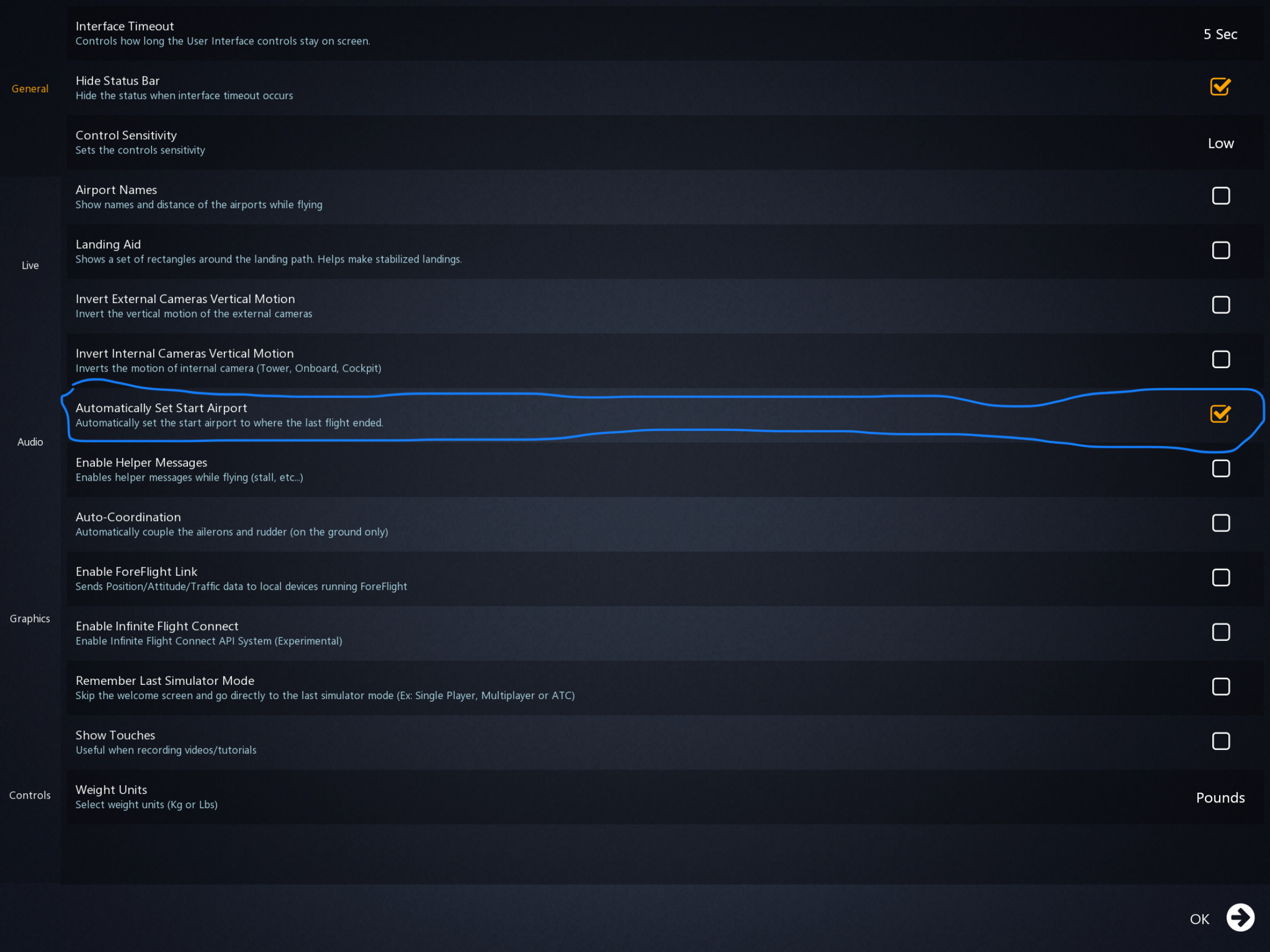
Task: Disable Automatically Set Start Airport checkbox
Action: pos(1220,414)
